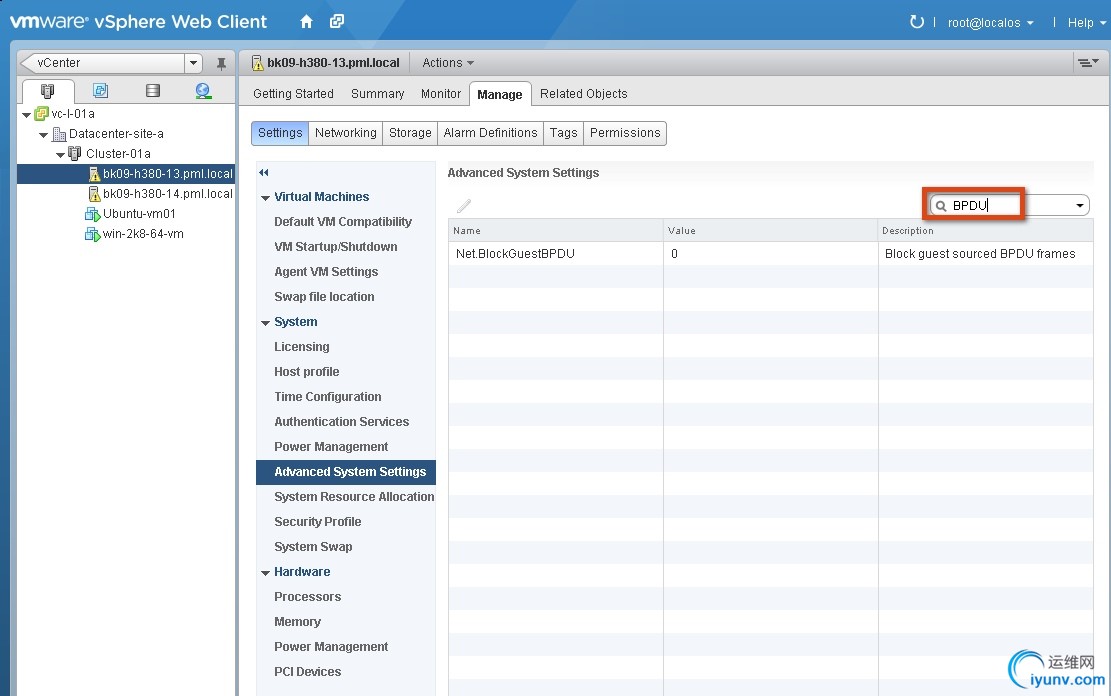Collapse the settings side menu with the double arrow

264,172
